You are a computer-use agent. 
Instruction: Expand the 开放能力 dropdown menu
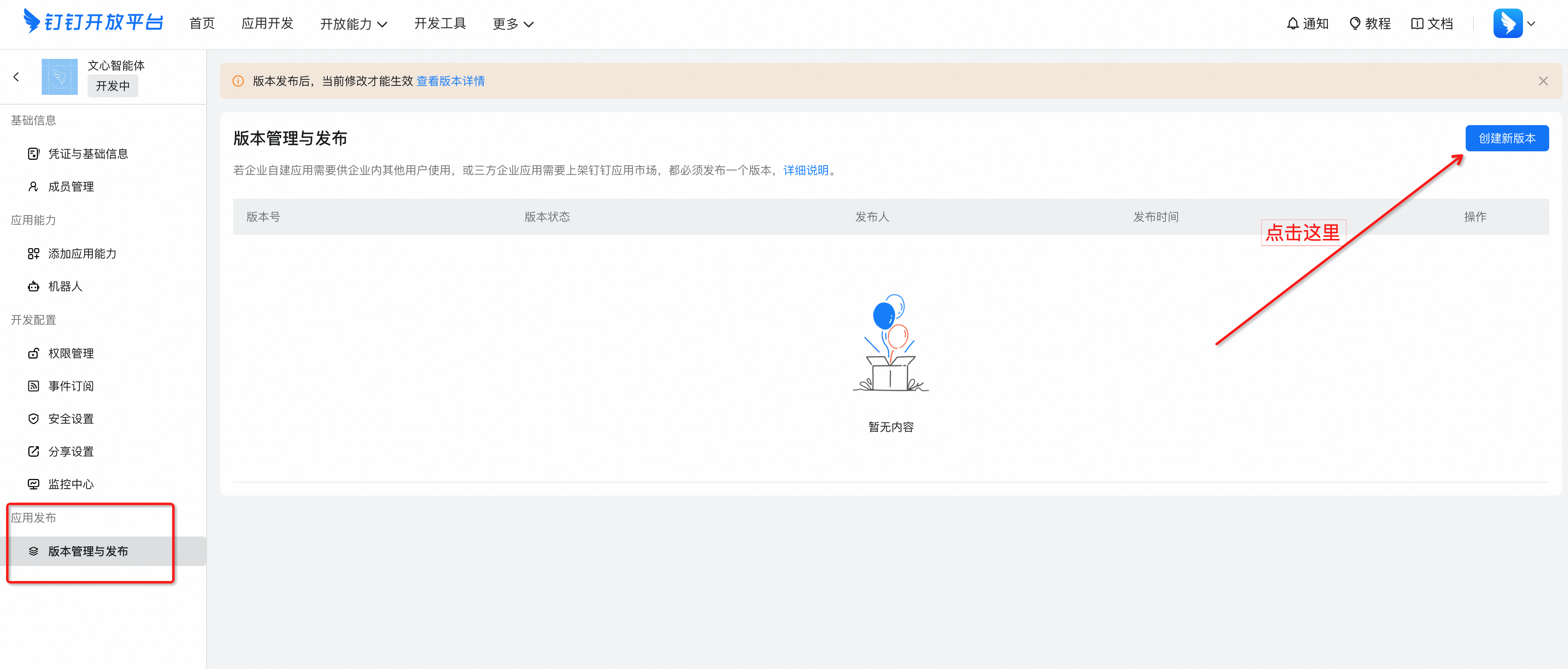(353, 24)
